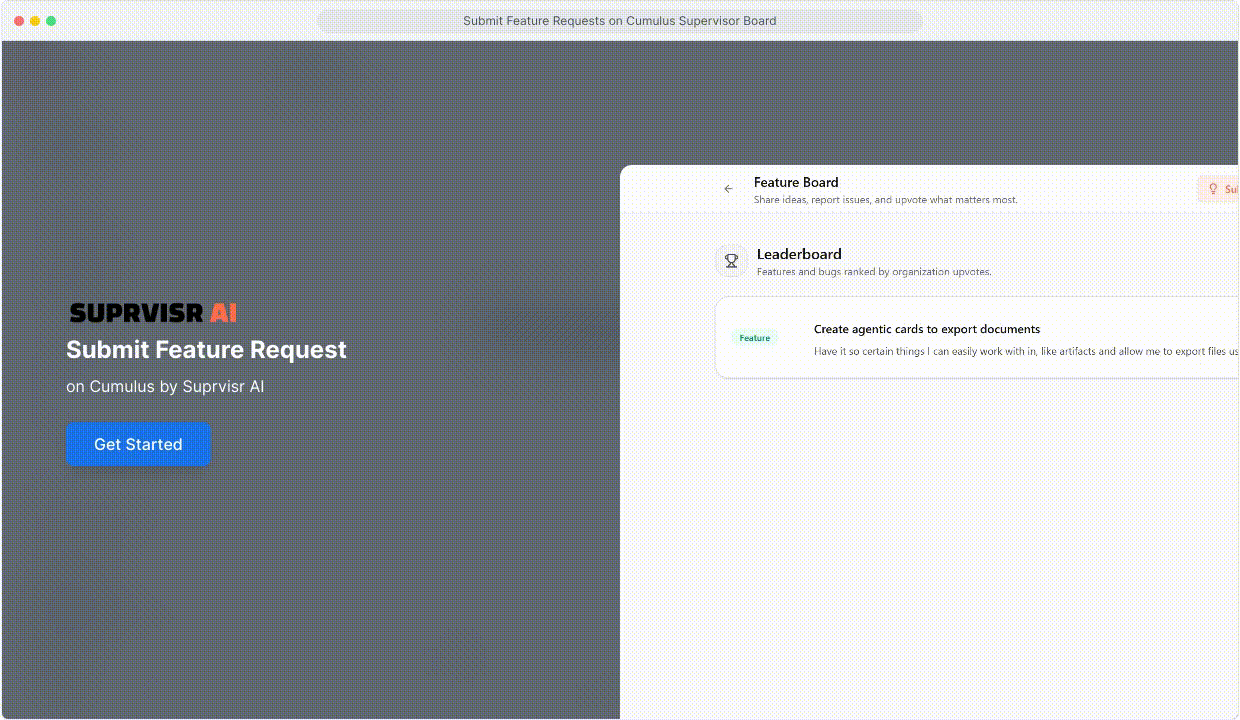Click the 'Submit Feature Request' heading
Screen dimensions: 1240x720
(206, 350)
